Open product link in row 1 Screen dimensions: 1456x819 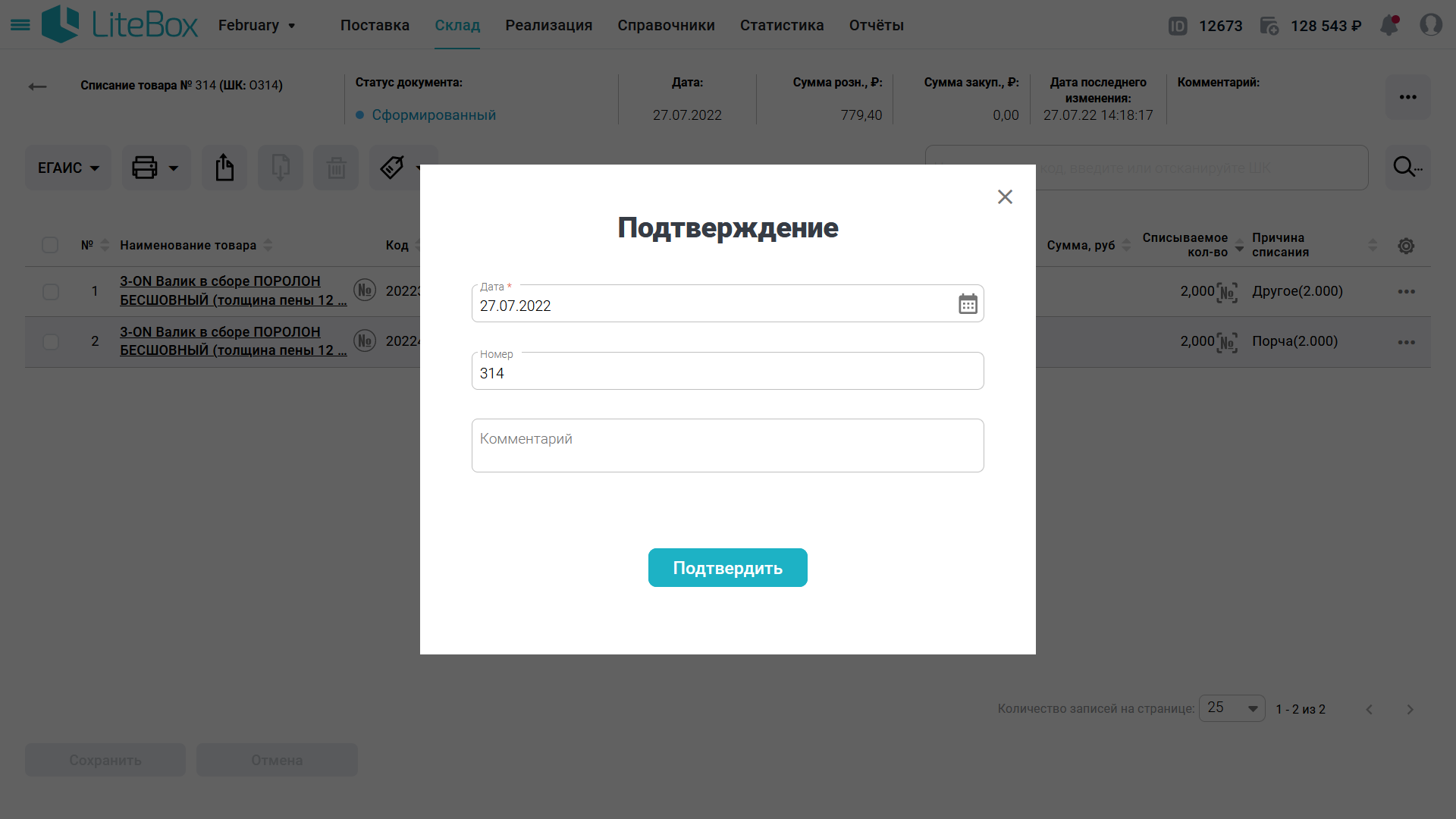tap(233, 290)
